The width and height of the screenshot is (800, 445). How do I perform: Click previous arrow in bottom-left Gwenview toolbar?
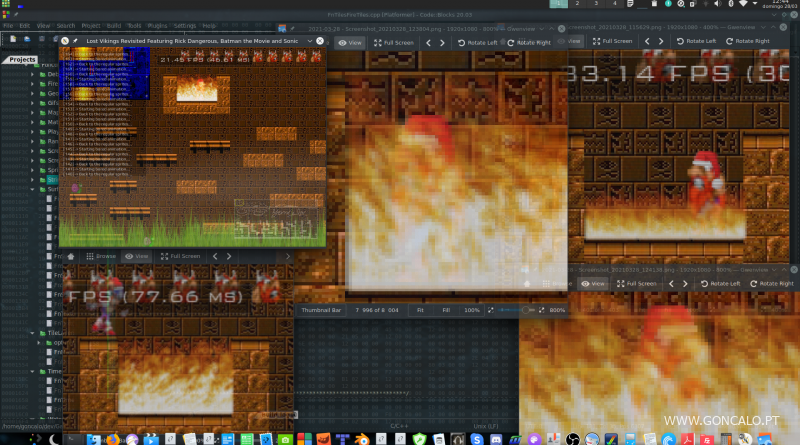point(215,256)
